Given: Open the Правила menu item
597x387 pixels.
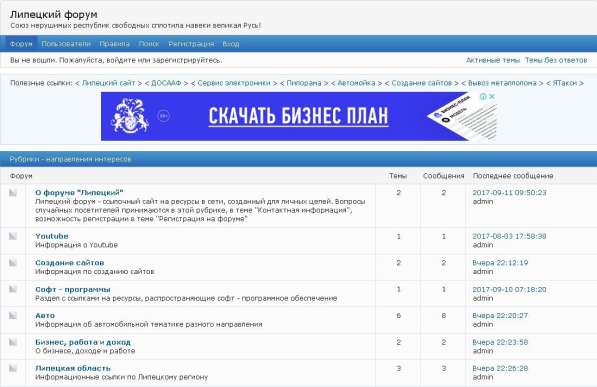Looking at the screenshot, I should pyautogui.click(x=115, y=44).
